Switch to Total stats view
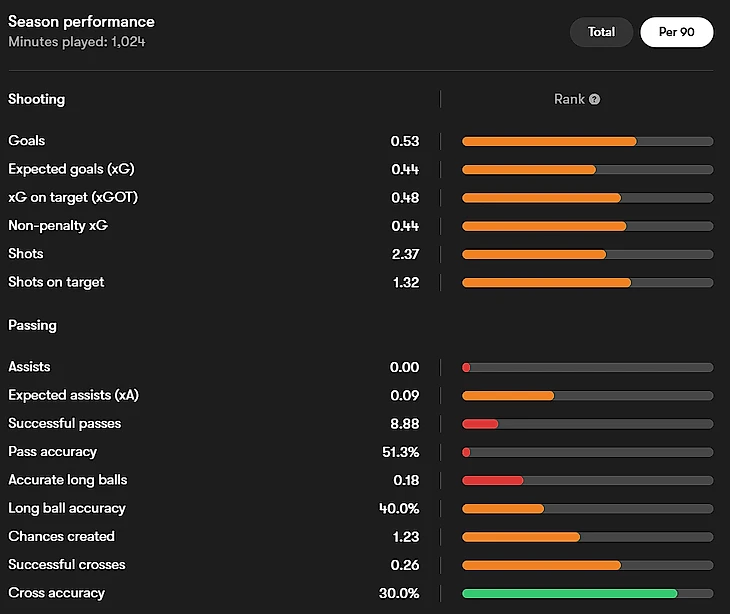 click(601, 32)
